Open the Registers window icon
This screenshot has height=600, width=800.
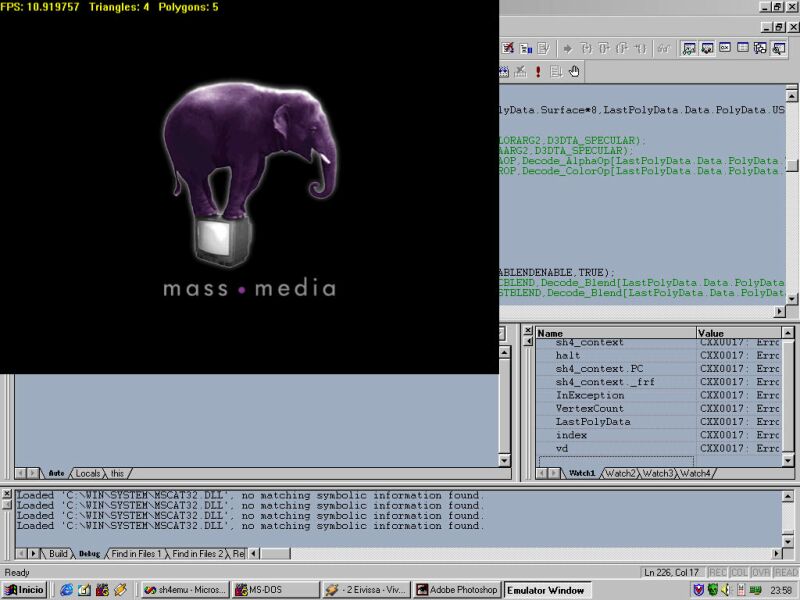(x=725, y=48)
